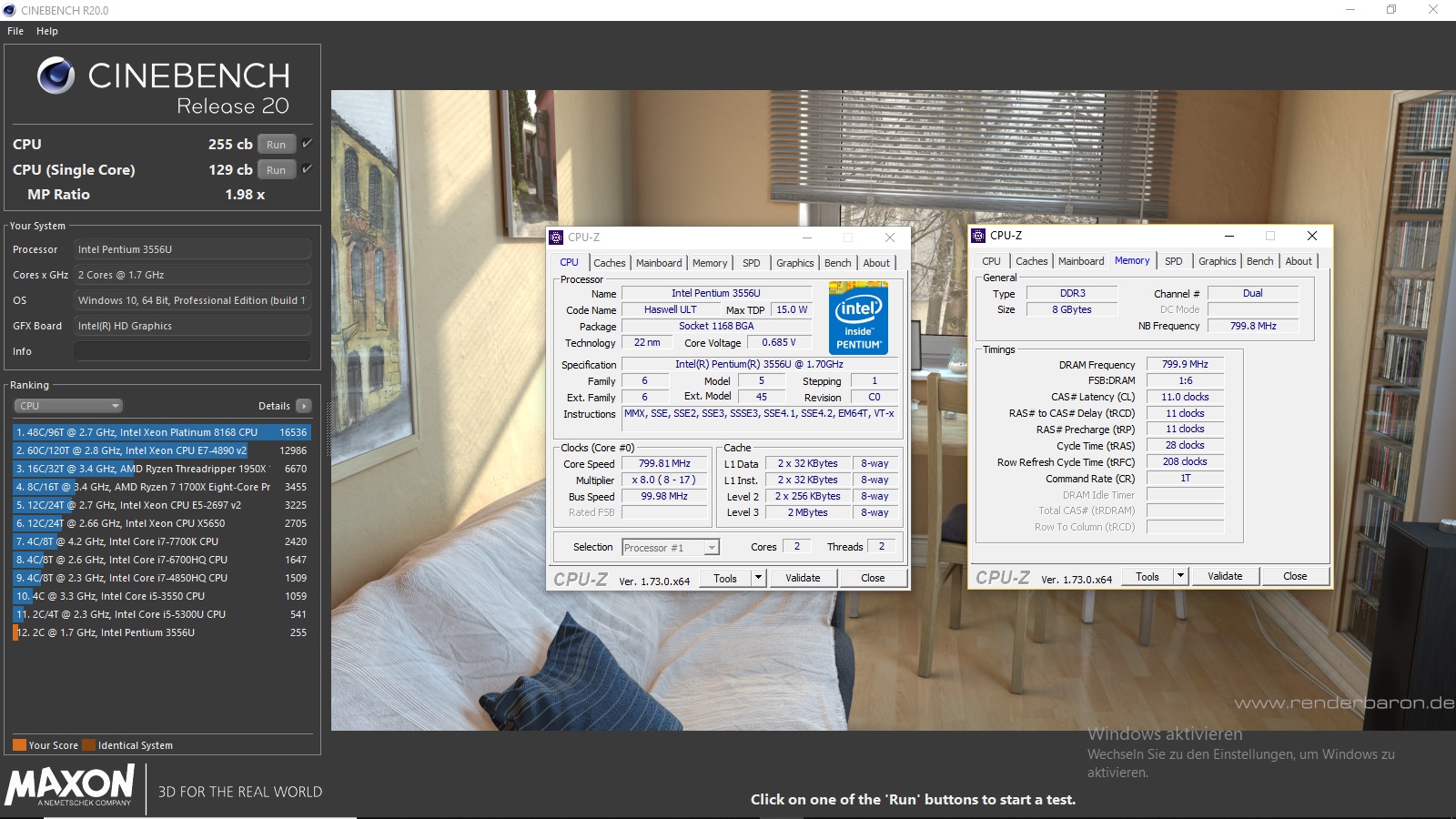Click Close button in left CPU-Z
1456x819 pixels.
point(873,578)
